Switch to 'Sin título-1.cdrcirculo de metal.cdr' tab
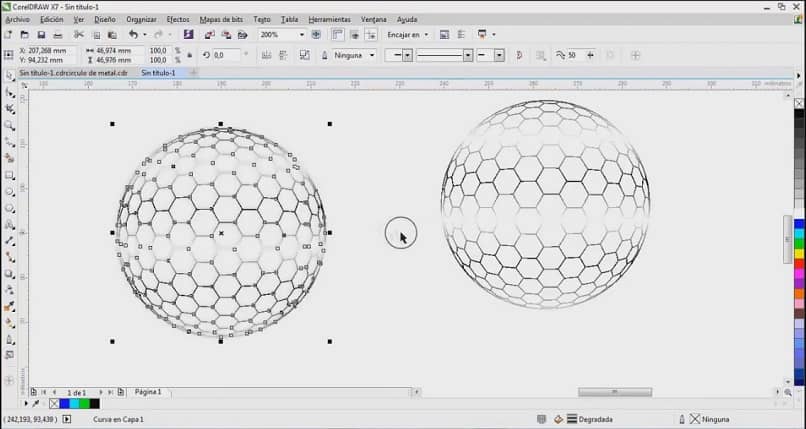The height and width of the screenshot is (429, 806). [73, 72]
